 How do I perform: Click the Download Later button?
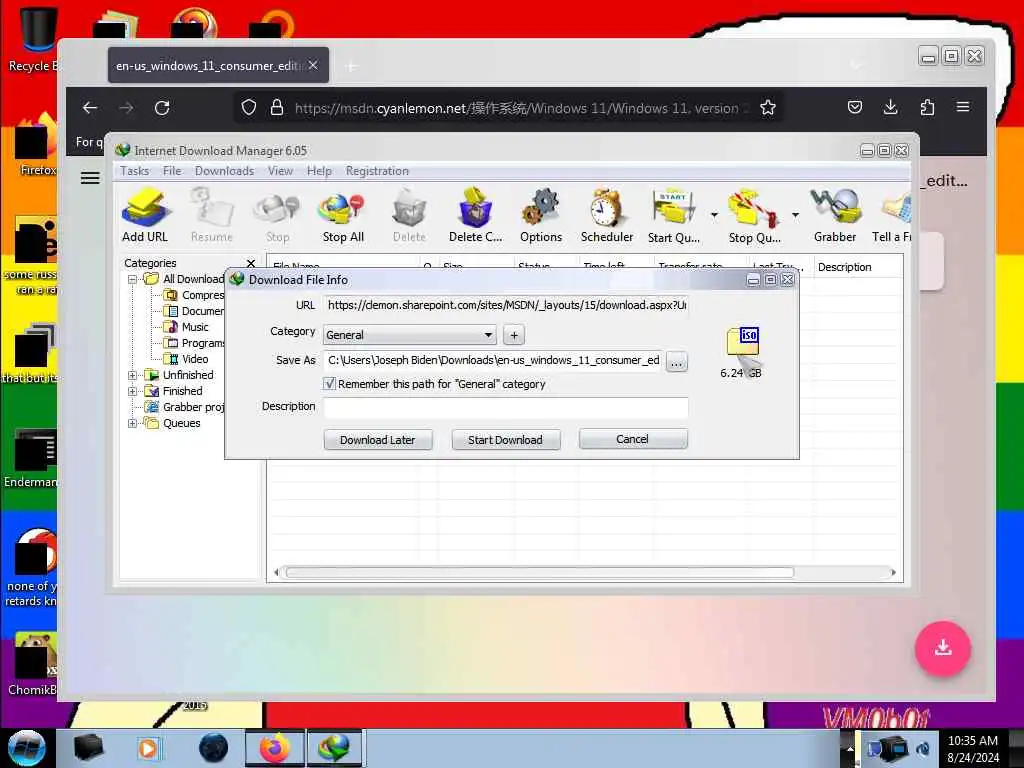pyautogui.click(x=377, y=440)
